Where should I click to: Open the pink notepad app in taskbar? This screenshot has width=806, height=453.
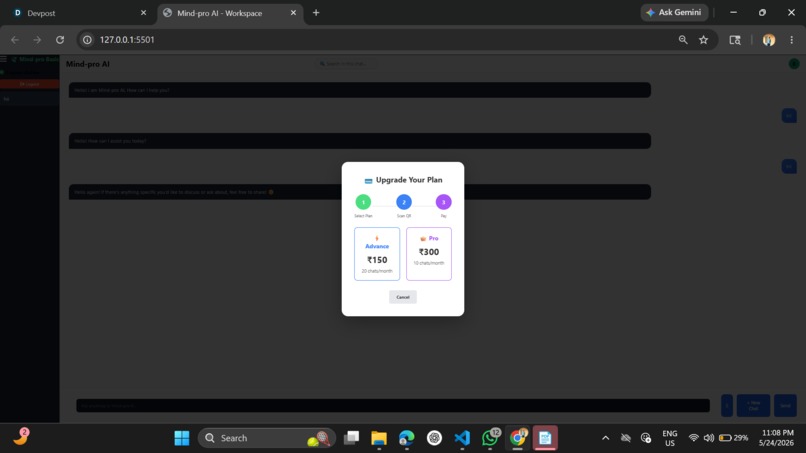pyautogui.click(x=545, y=438)
